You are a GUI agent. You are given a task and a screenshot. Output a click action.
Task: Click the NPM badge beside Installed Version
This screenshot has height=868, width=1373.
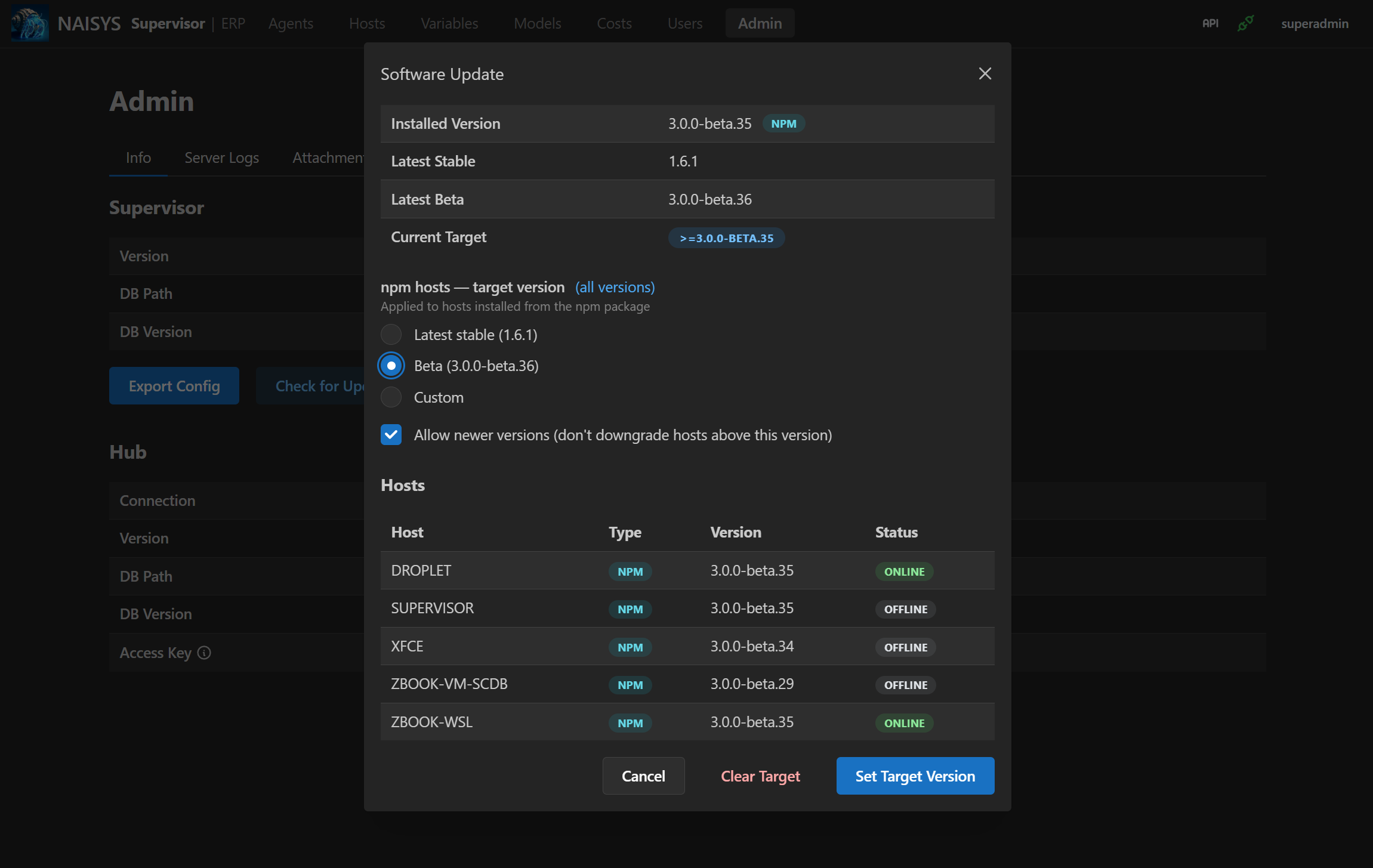(783, 123)
